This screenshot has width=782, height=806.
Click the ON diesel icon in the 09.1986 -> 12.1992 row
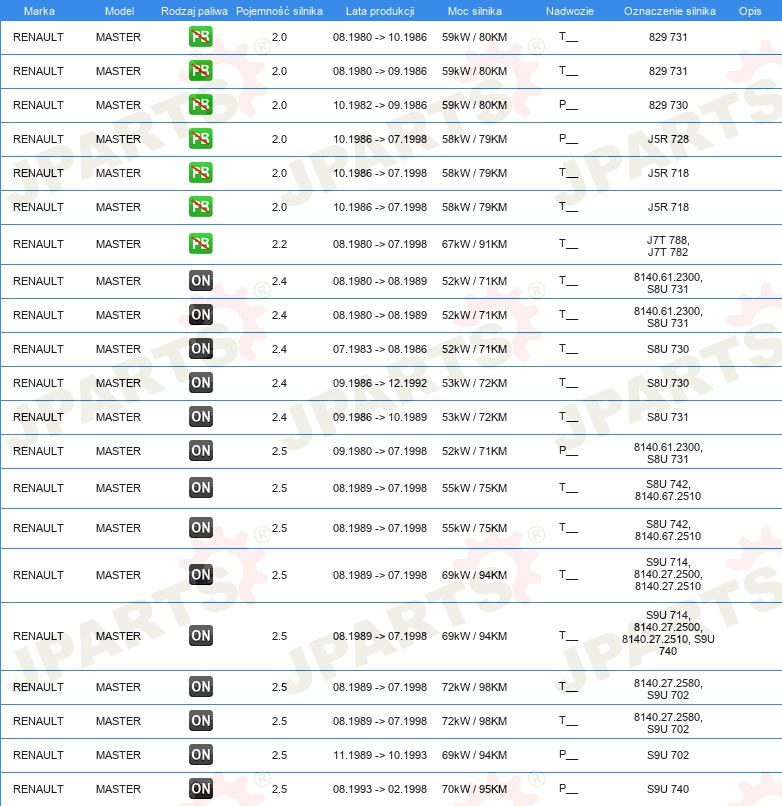(201, 382)
